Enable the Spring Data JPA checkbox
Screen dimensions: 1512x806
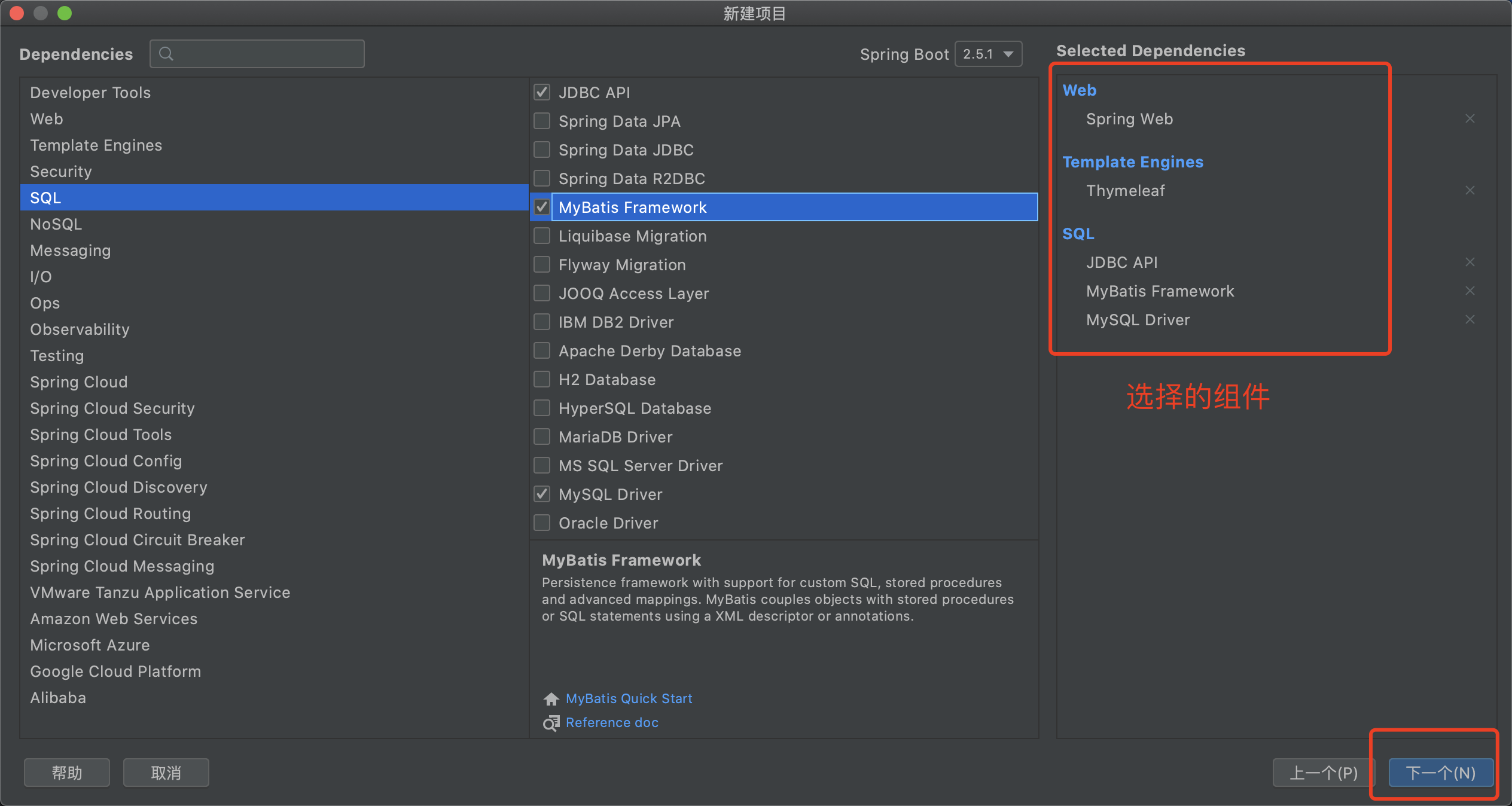(542, 121)
